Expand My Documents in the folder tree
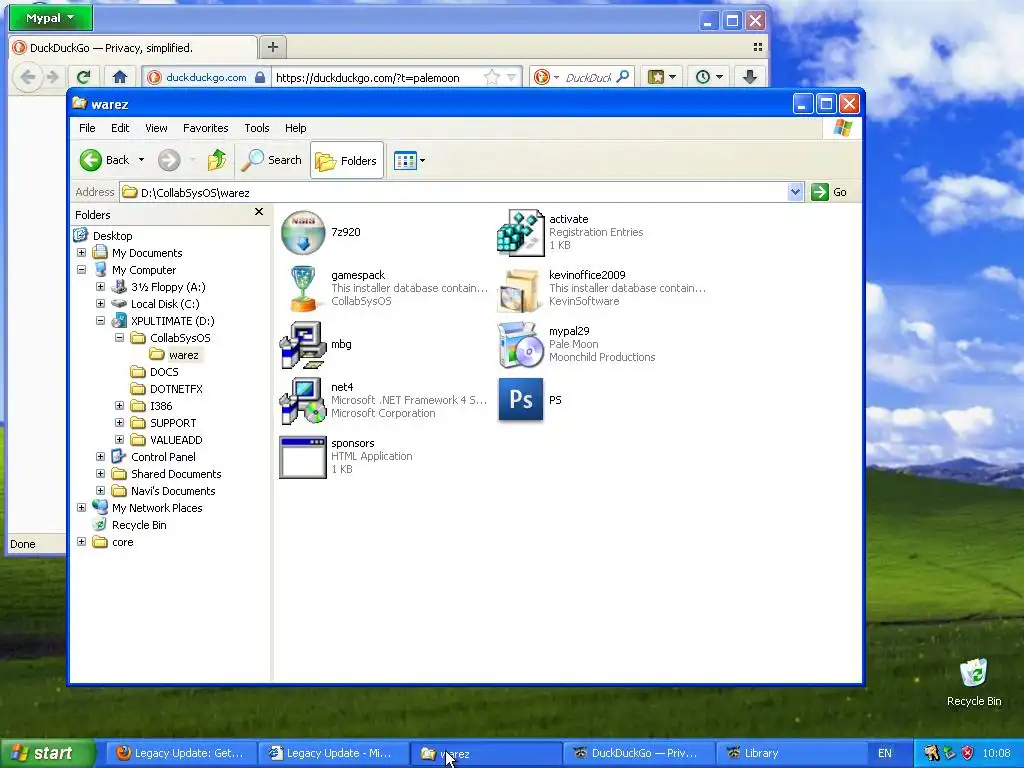Screen dimensions: 1024x768 click(82, 253)
